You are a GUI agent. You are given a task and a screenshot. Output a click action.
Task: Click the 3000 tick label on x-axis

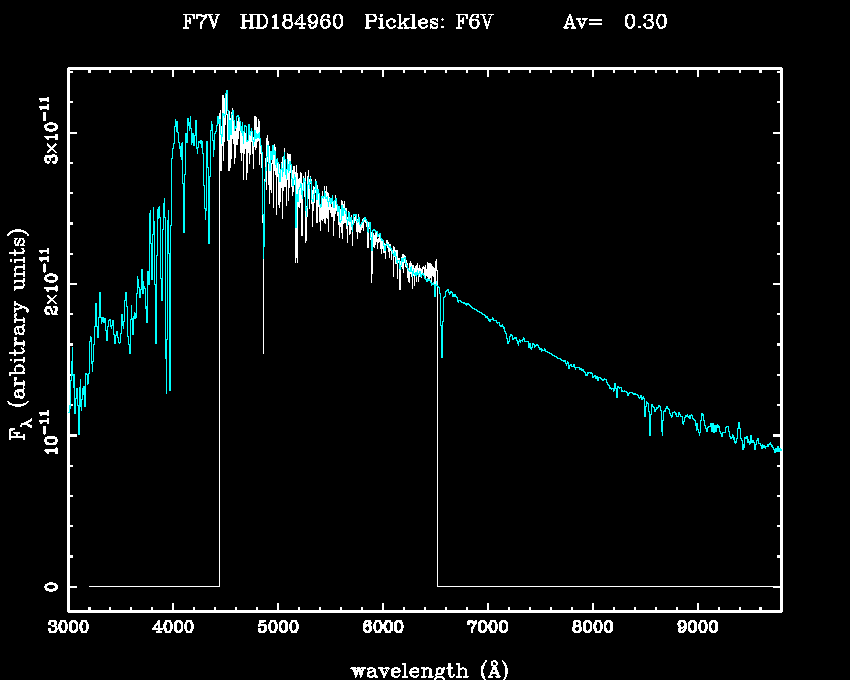click(x=68, y=628)
